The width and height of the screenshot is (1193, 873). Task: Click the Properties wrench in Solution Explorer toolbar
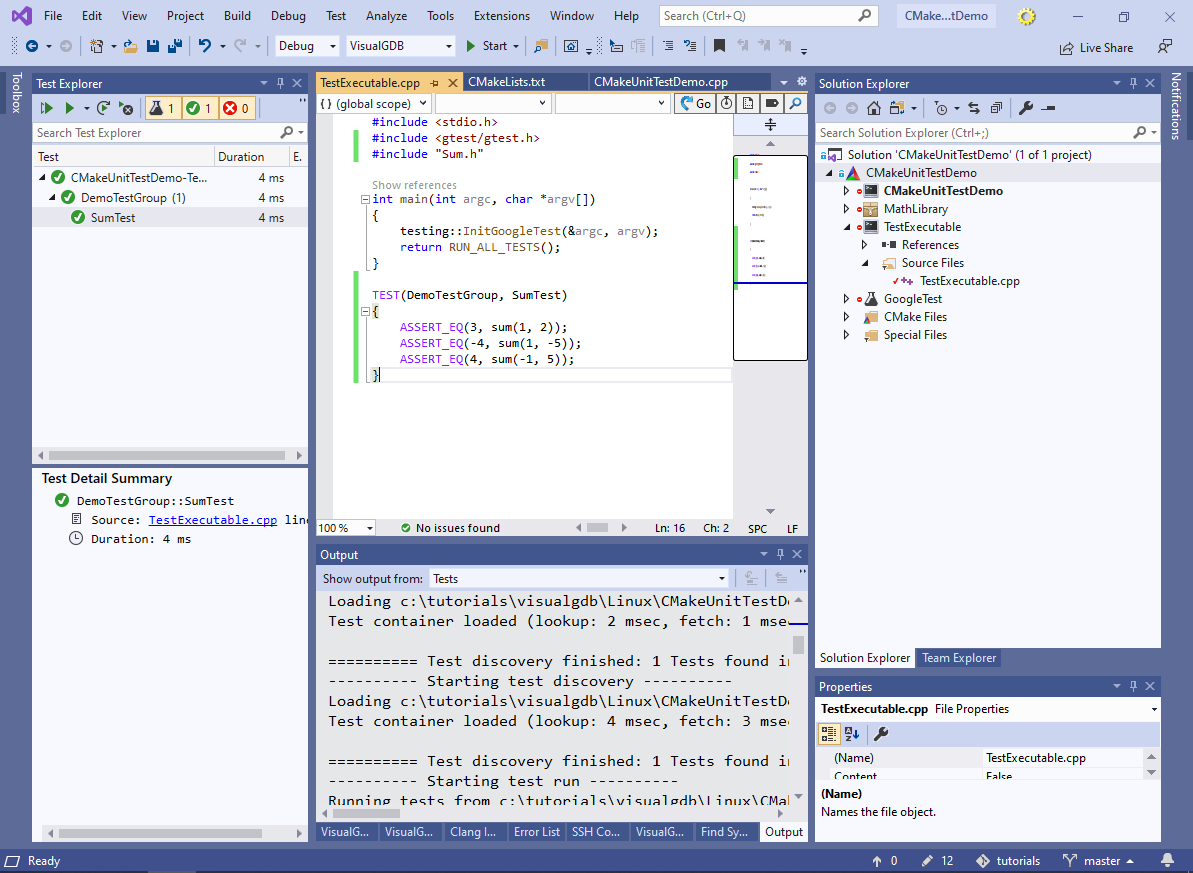click(1026, 108)
